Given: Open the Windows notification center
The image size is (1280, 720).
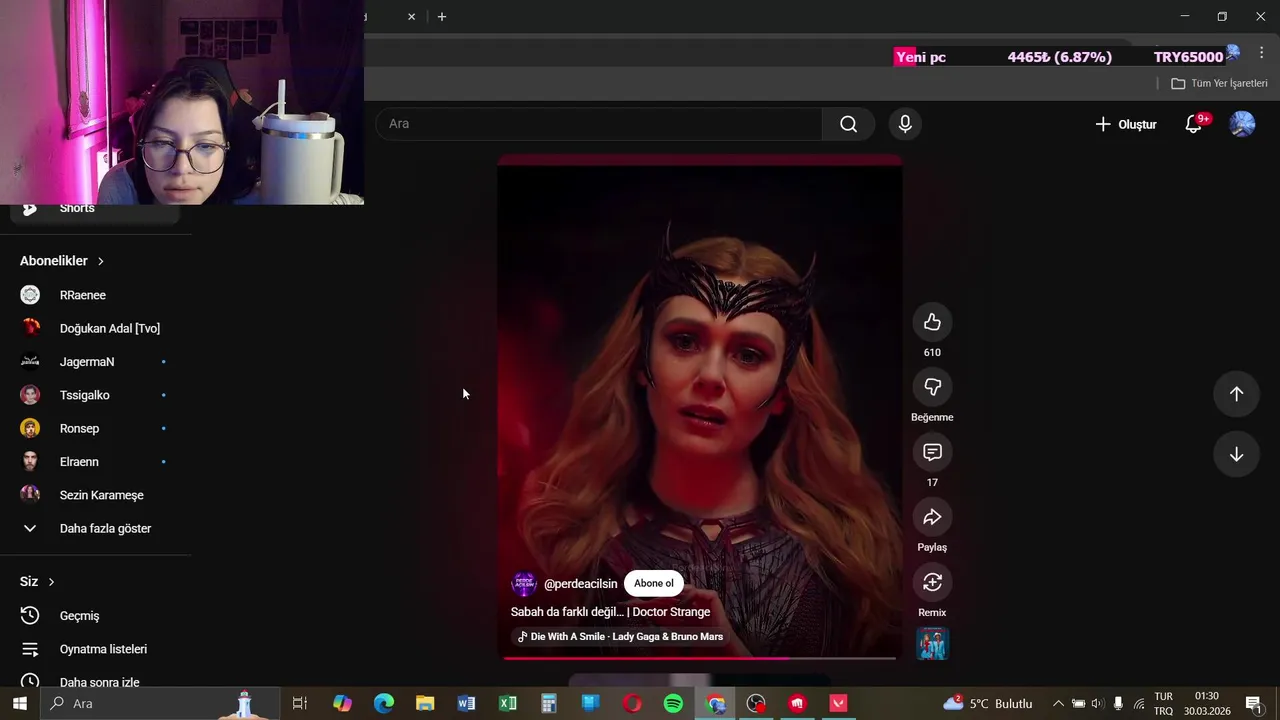Looking at the screenshot, I should (1254, 704).
